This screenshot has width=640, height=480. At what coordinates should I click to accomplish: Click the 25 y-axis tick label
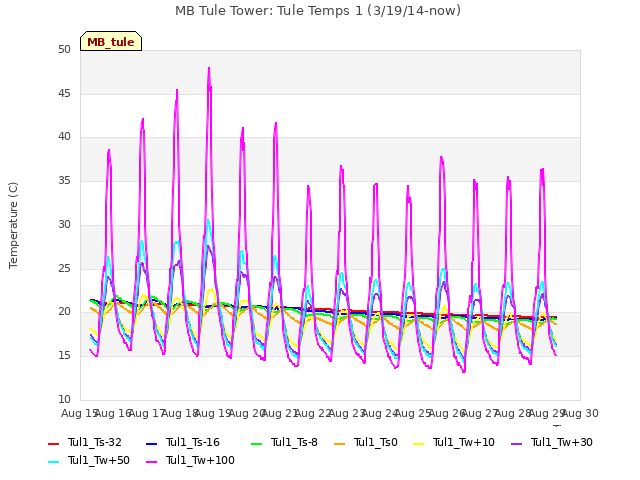64,268
